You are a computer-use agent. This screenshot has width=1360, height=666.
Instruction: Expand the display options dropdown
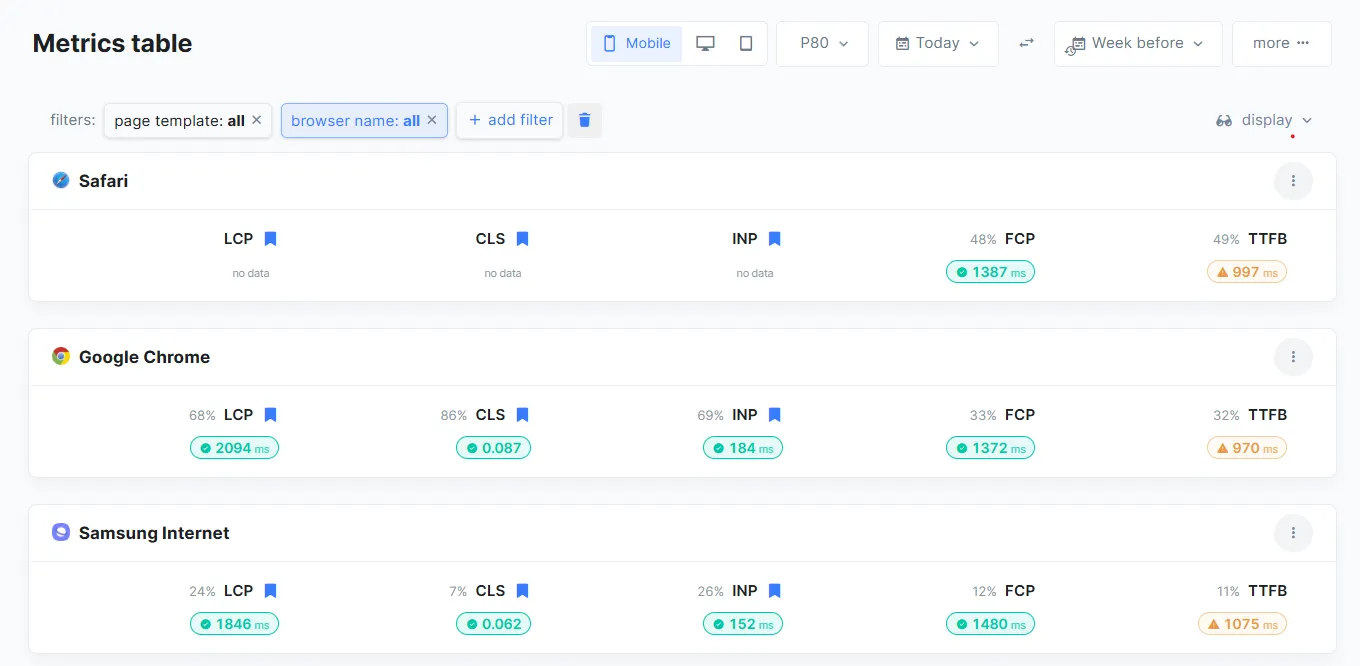point(1265,120)
